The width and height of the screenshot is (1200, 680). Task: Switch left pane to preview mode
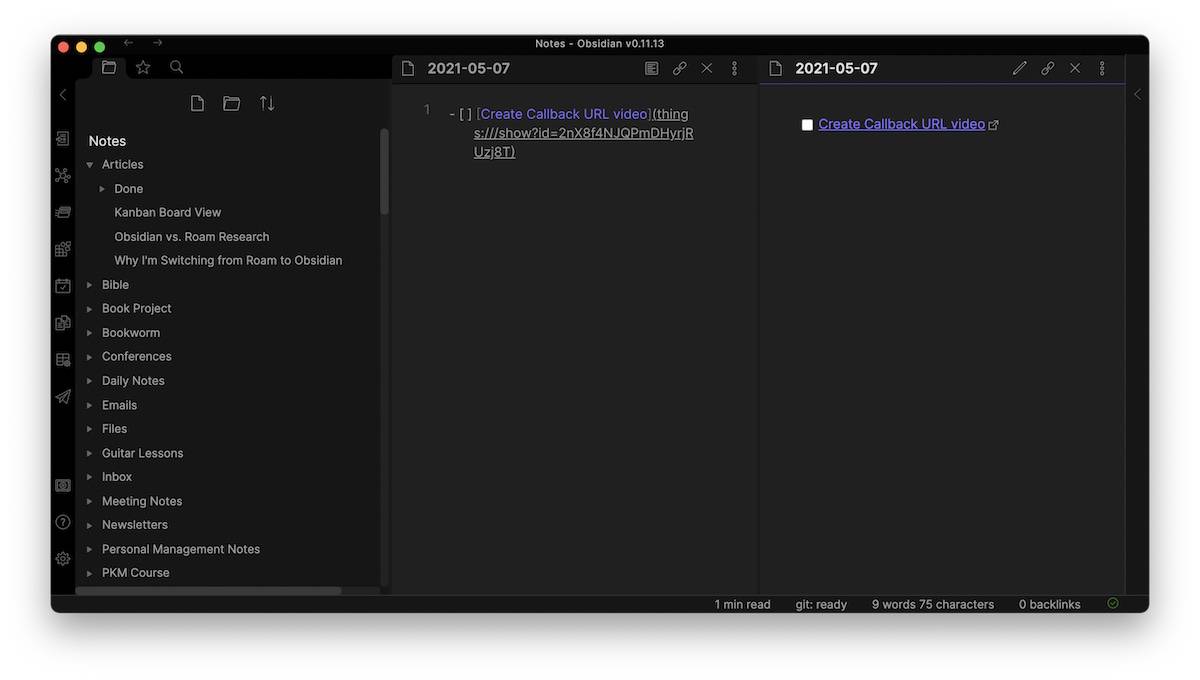coord(652,69)
